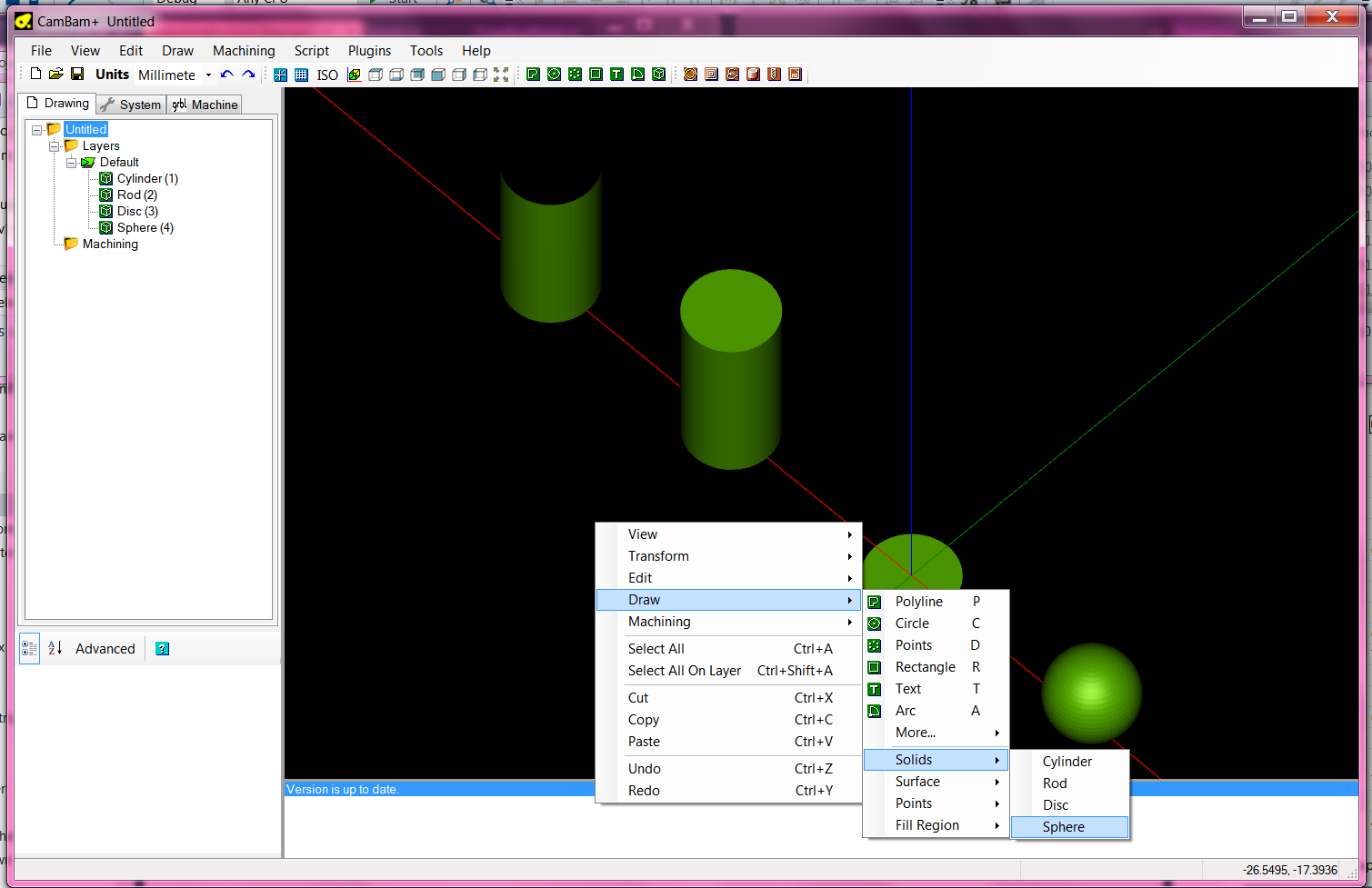Choose Paste from context menu
1372x888 pixels.
[x=728, y=742]
